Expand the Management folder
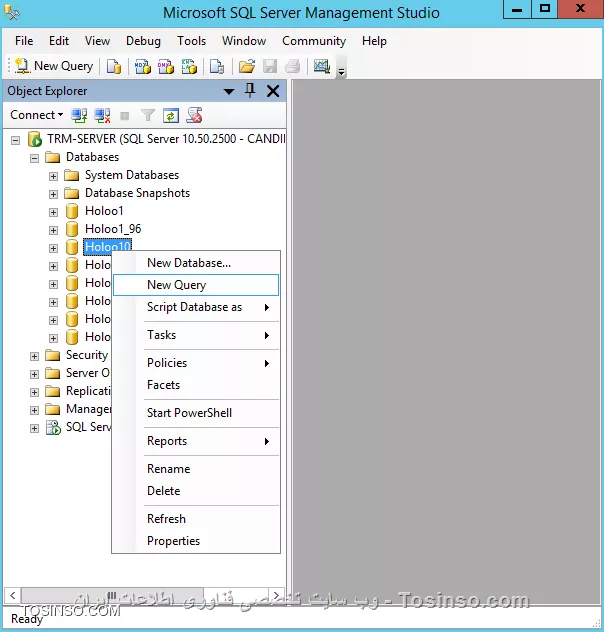Viewport: 604px width, 632px height. (35, 410)
